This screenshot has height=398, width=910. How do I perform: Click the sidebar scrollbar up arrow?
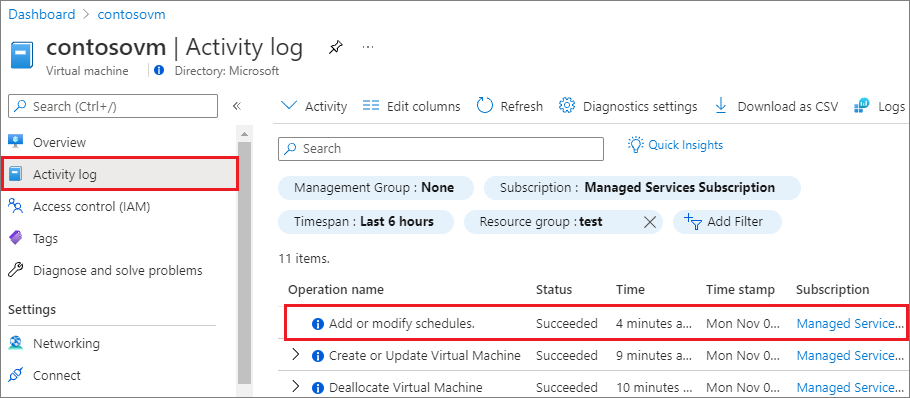[244, 135]
